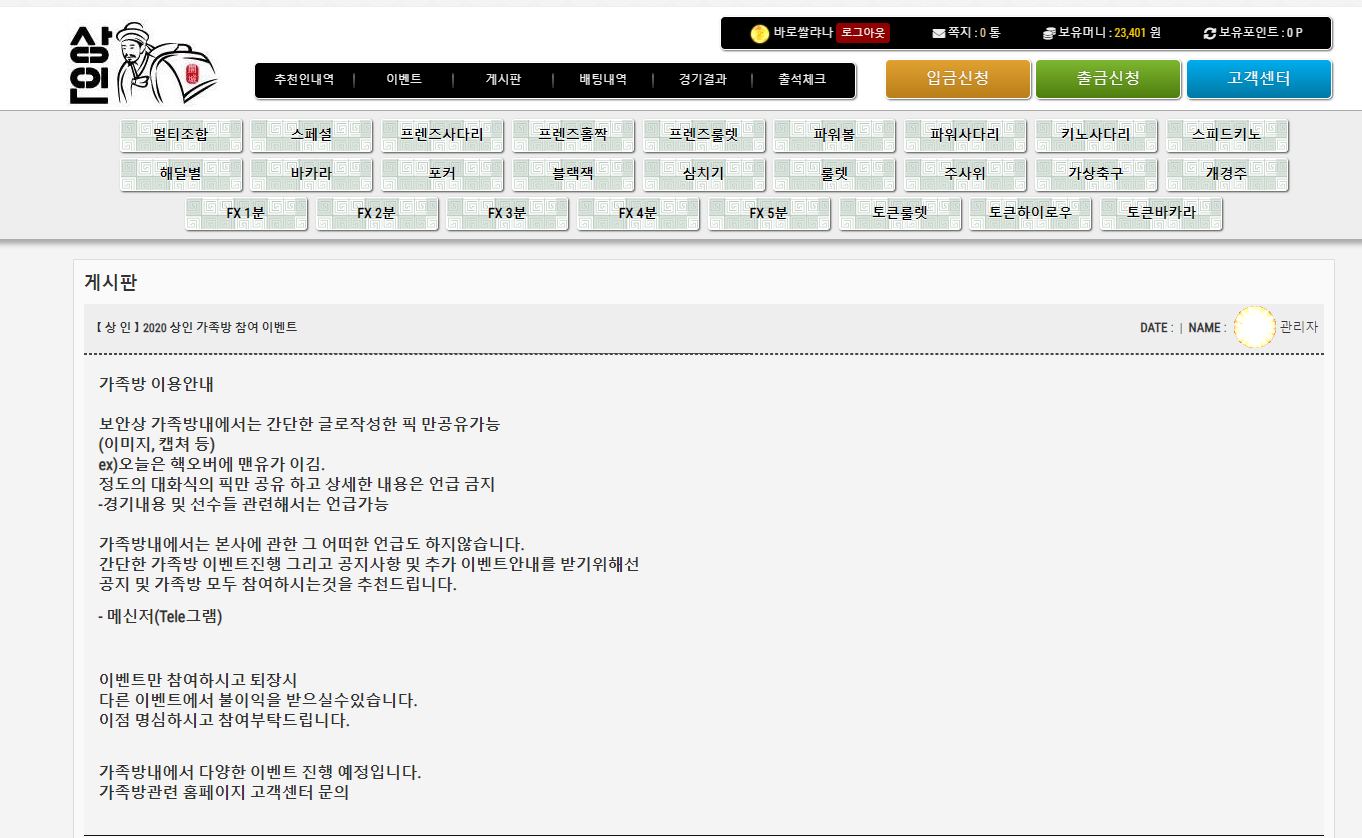1362x838 pixels.
Task: Go to 고객센터 customer center
Action: [x=1258, y=79]
